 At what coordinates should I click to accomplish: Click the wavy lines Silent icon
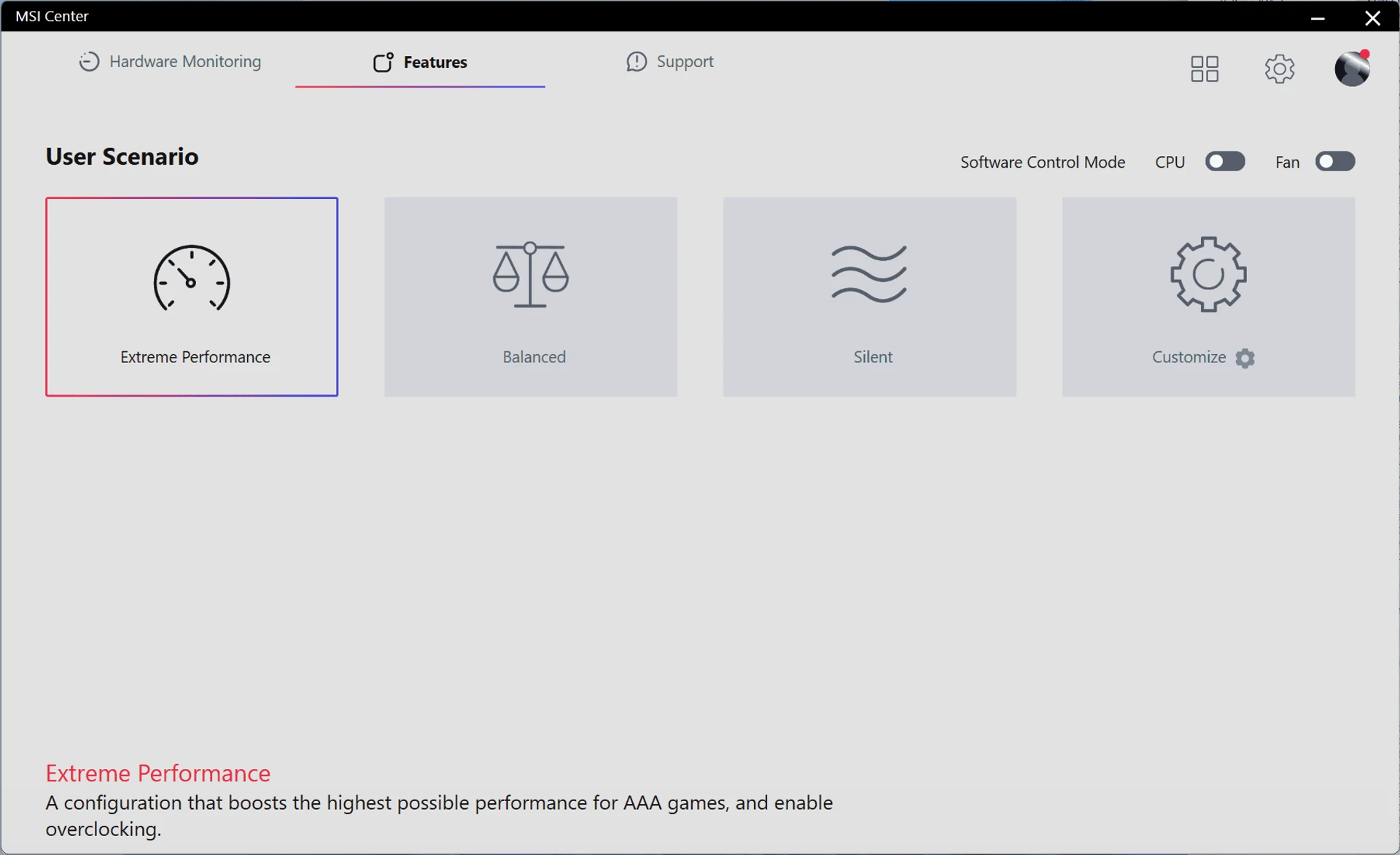869,273
